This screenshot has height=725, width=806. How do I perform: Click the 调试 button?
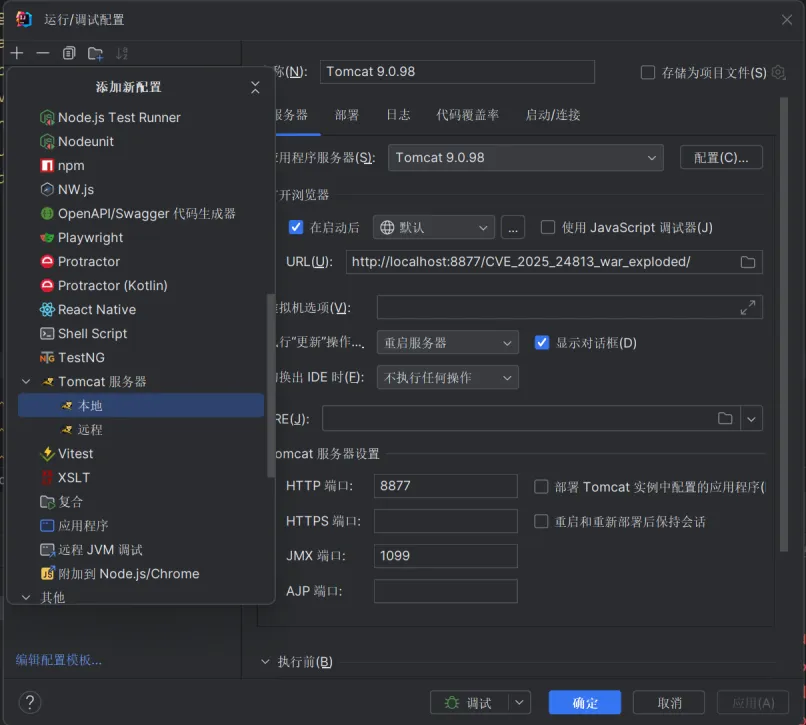pos(469,702)
